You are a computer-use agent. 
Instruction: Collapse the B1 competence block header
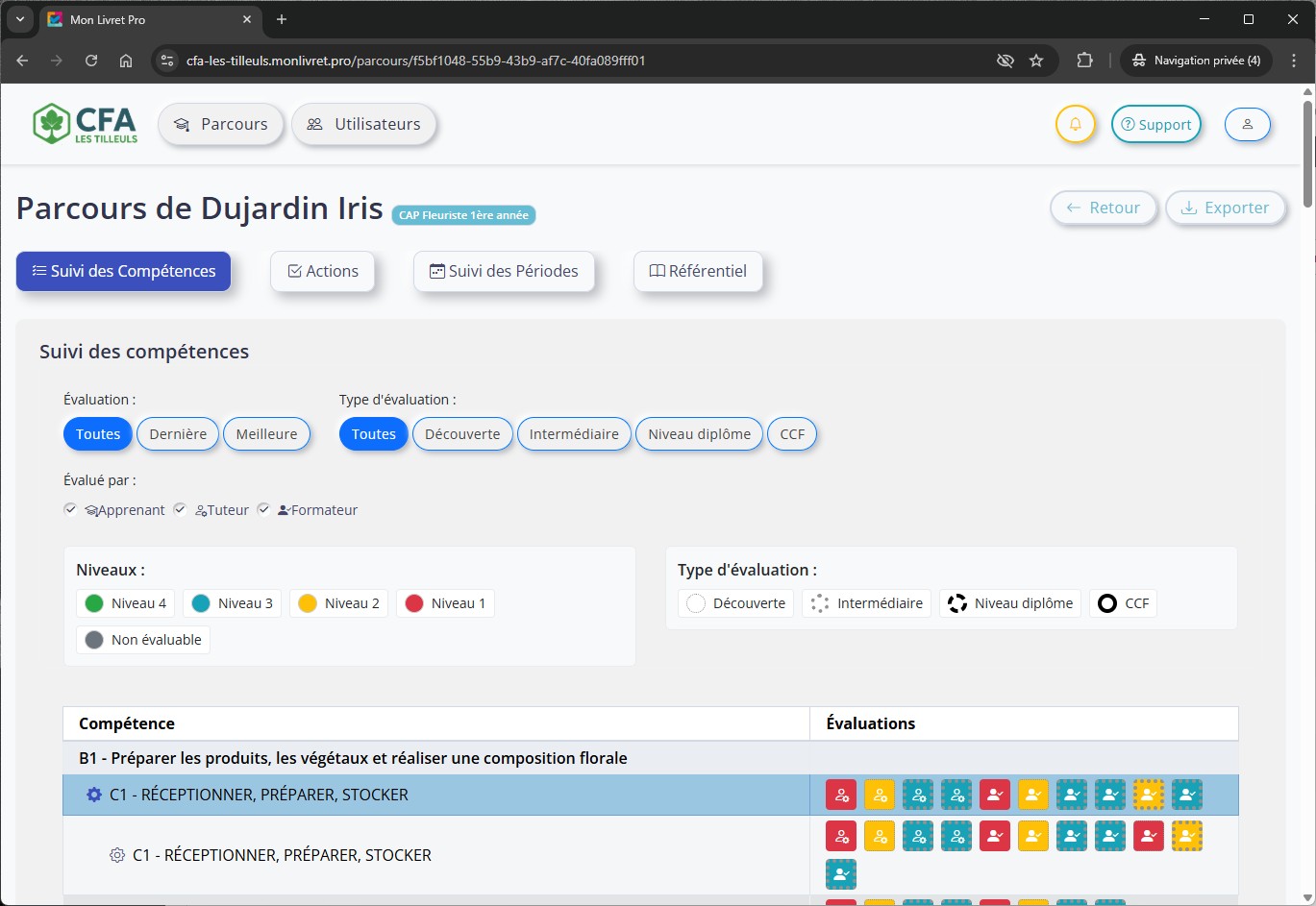pyautogui.click(x=353, y=758)
